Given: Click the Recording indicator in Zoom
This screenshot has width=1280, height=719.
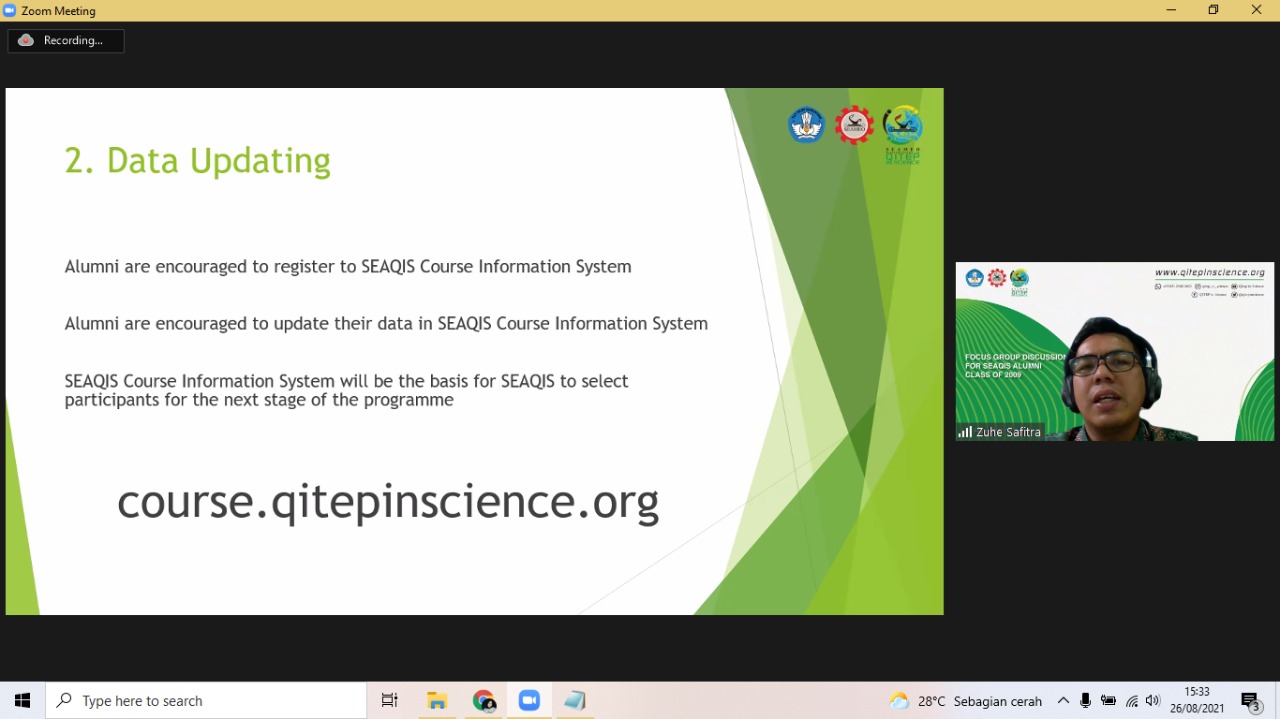Looking at the screenshot, I should [65, 40].
